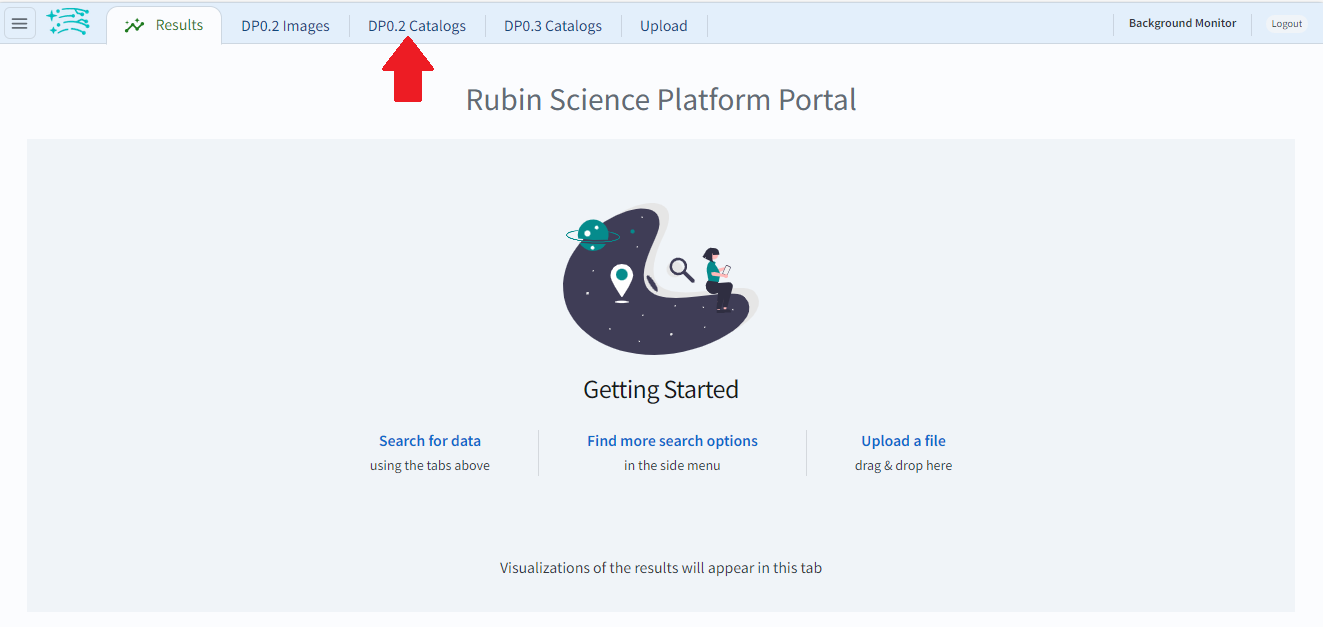Click the Rubin observatory logo
This screenshot has width=1323, height=627.
(x=67, y=21)
